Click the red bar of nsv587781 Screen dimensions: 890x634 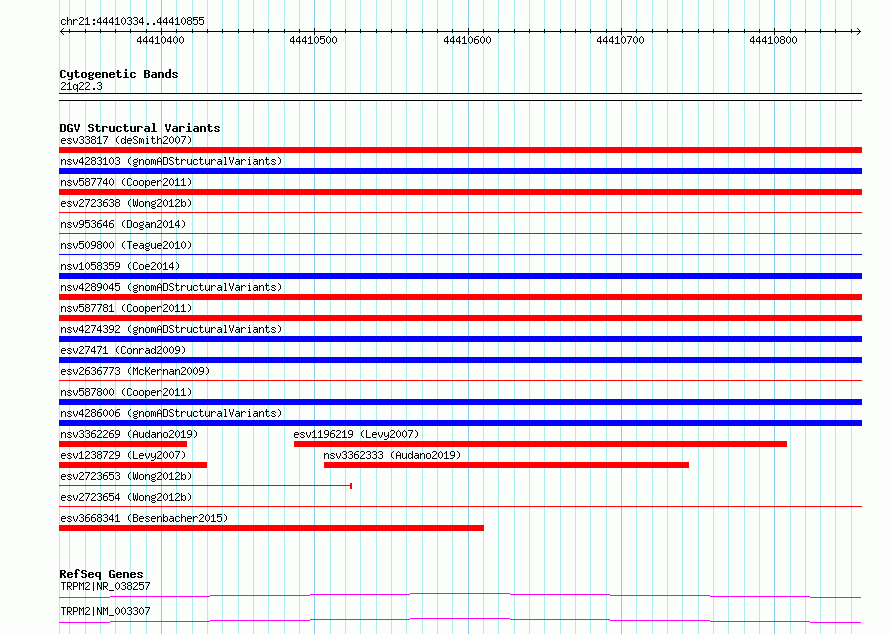[x=460, y=318]
